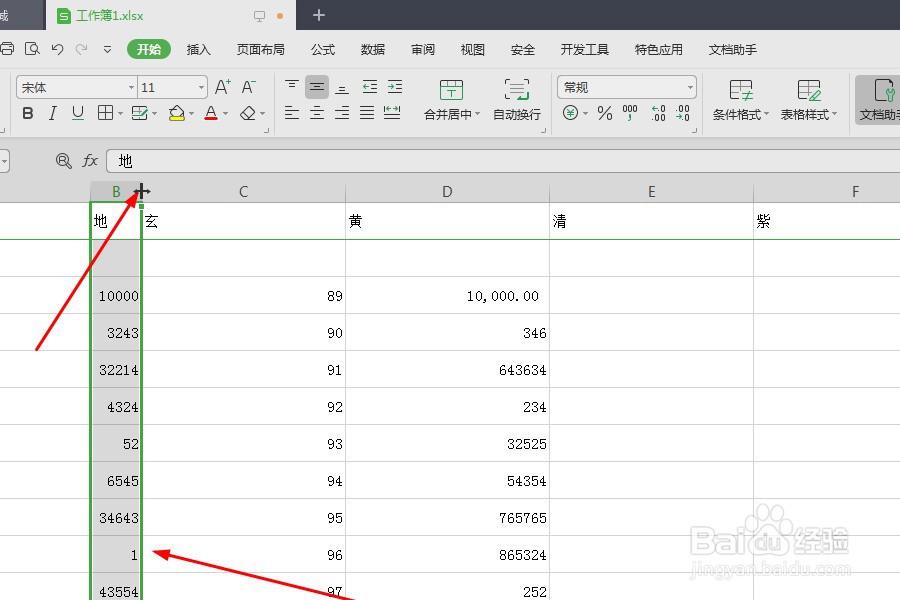The width and height of the screenshot is (900, 600).
Task: Expand font color dropdown arrow
Action: (x=226, y=114)
